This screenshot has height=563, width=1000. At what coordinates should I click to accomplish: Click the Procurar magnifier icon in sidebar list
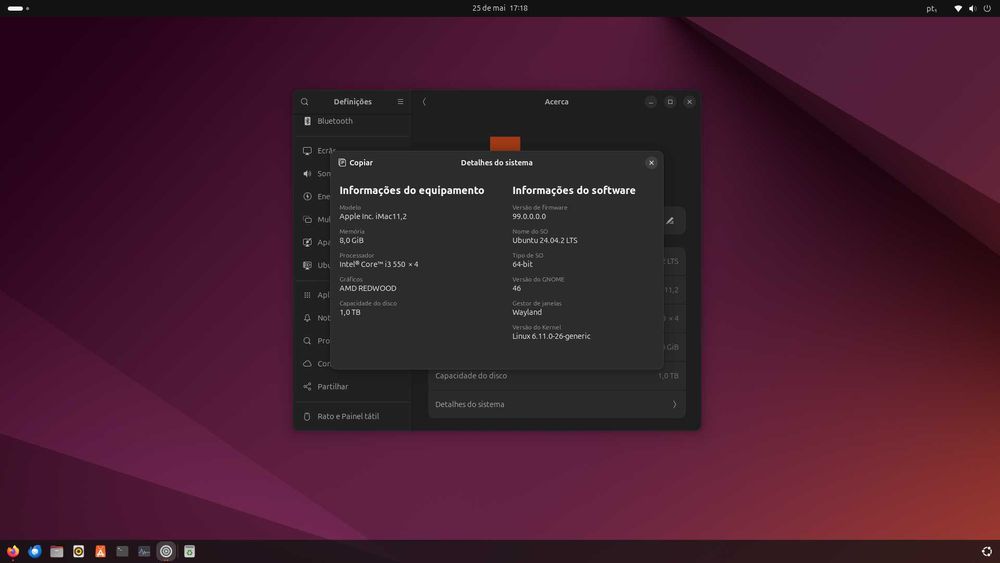click(307, 341)
